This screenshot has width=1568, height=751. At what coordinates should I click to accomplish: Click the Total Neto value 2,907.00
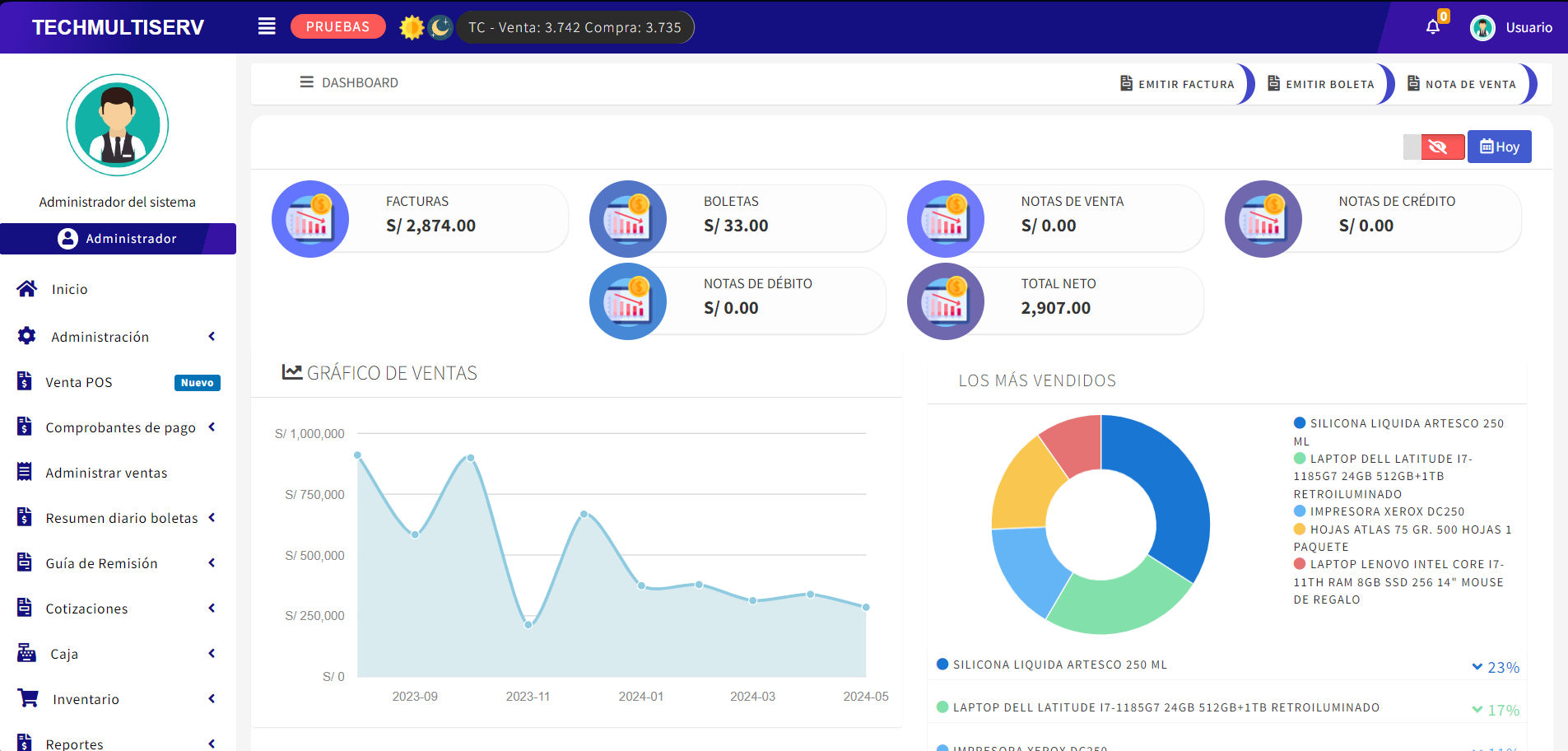1055,308
